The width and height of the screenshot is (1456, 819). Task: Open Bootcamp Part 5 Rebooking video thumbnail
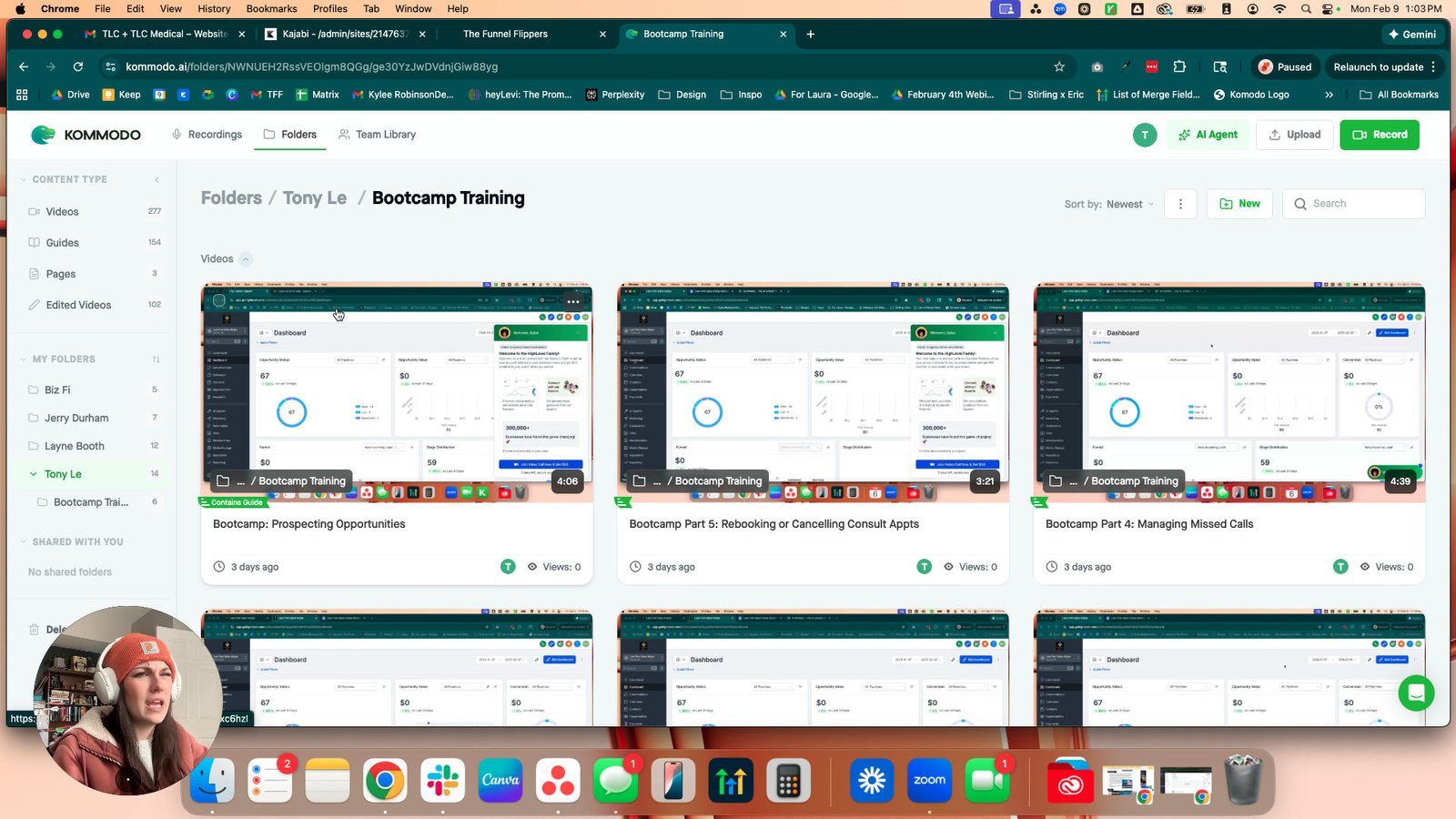[813, 392]
